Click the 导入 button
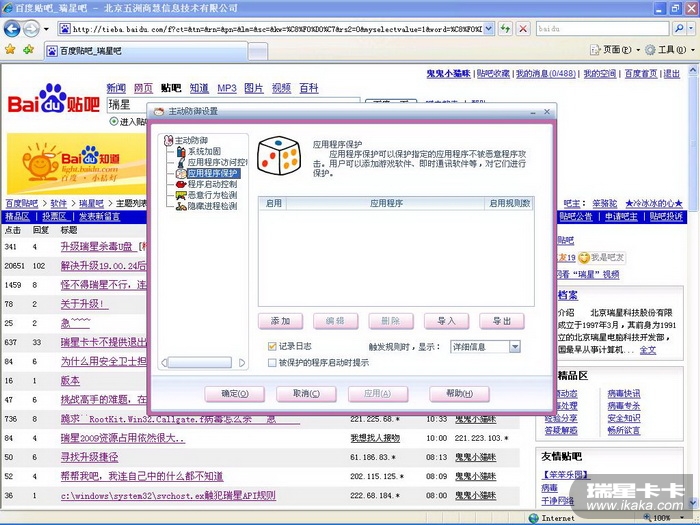Screen dimensions: 700x525 (x=446, y=321)
